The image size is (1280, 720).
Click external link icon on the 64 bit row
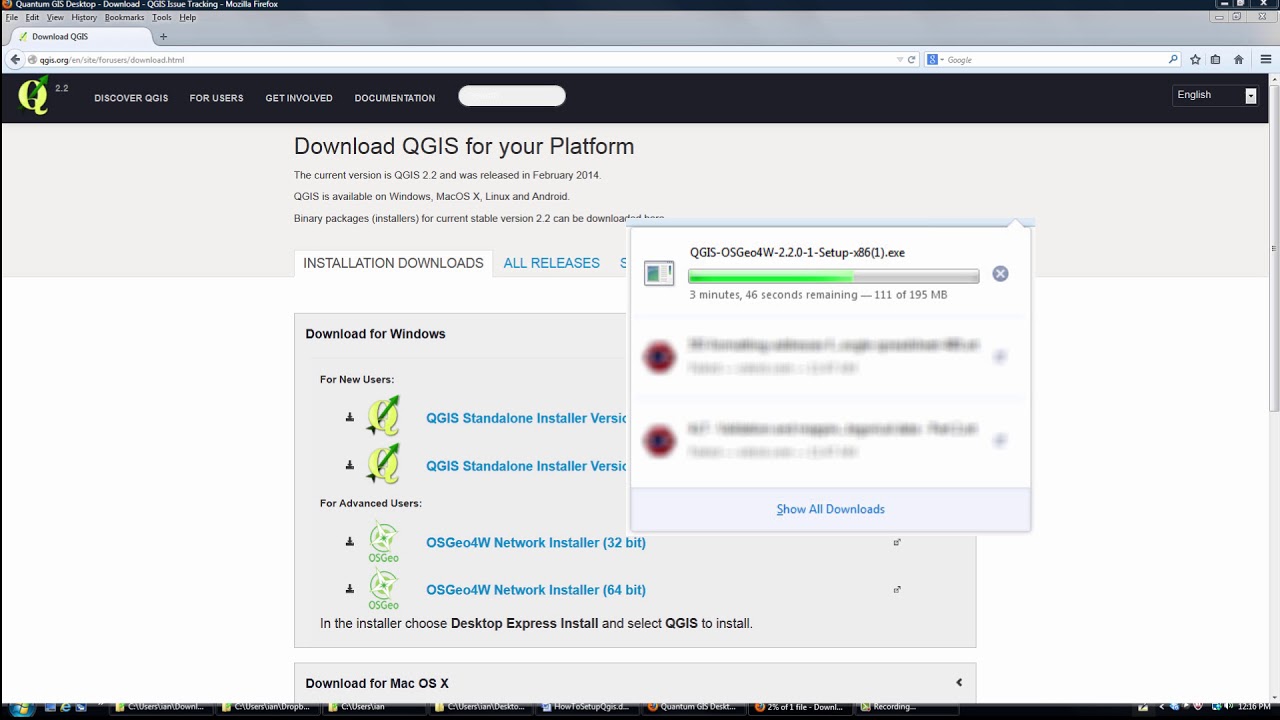point(897,589)
